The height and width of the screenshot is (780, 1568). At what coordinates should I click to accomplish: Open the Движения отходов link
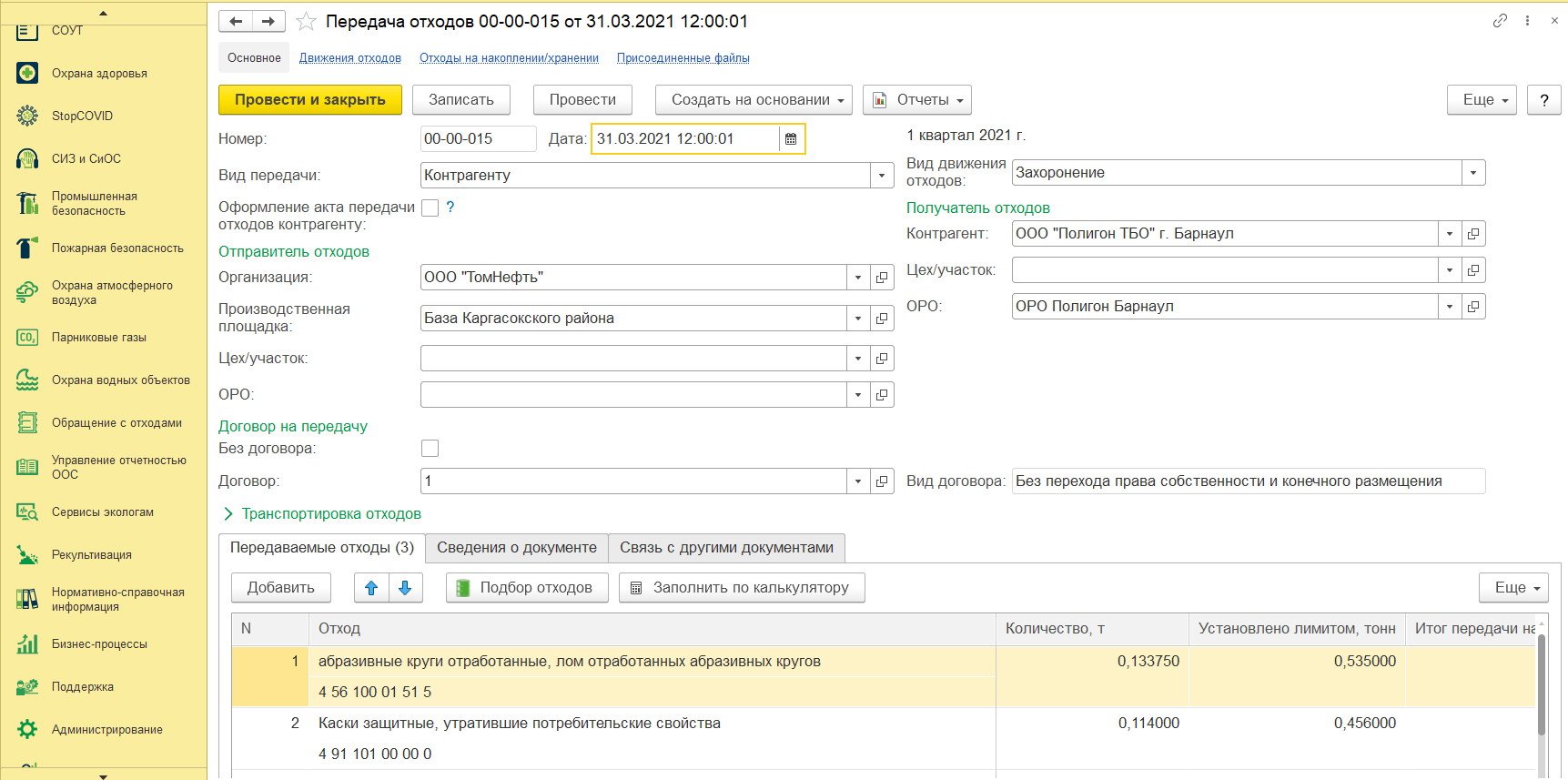point(350,58)
